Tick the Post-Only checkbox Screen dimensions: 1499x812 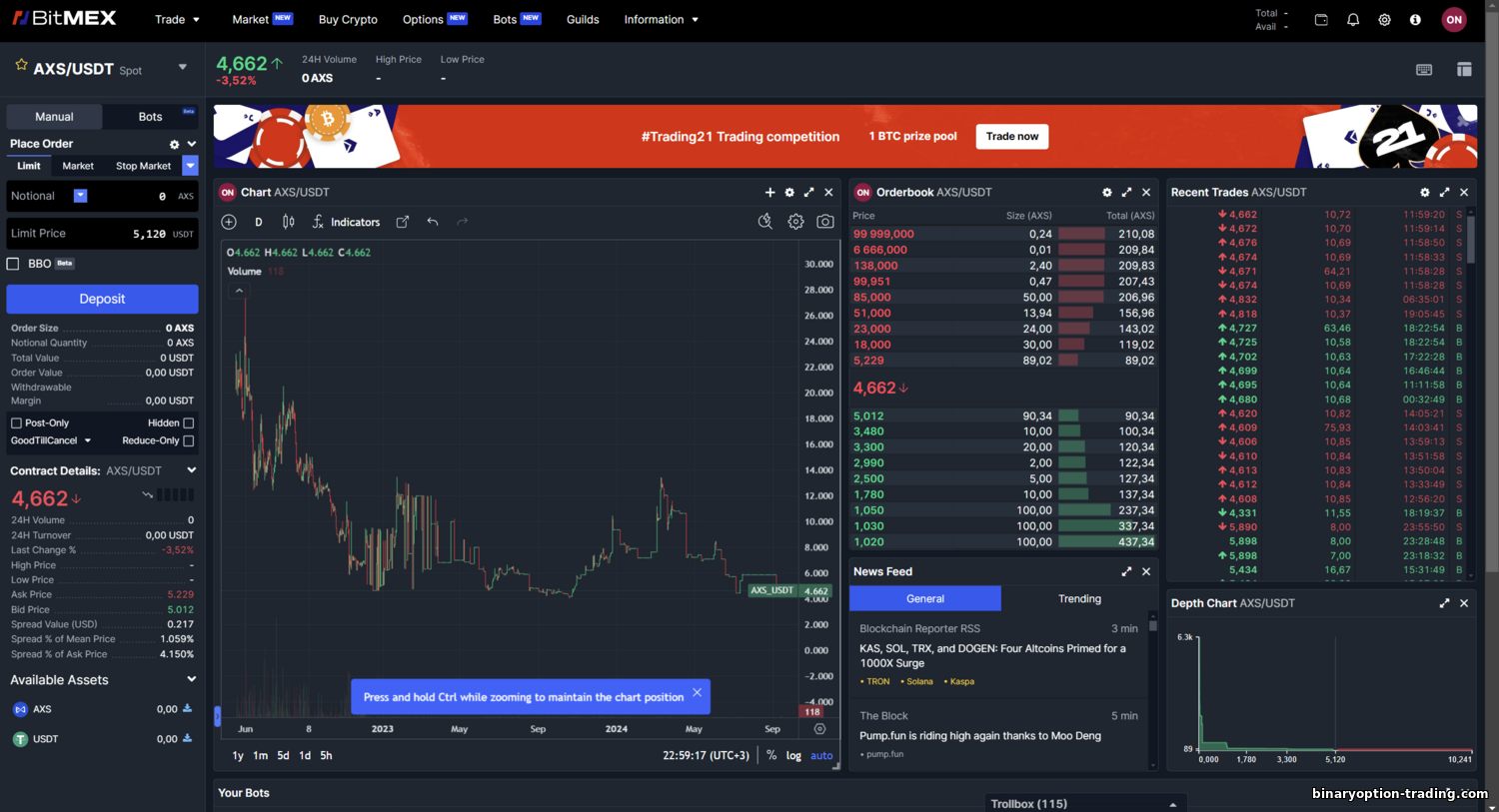[x=16, y=423]
